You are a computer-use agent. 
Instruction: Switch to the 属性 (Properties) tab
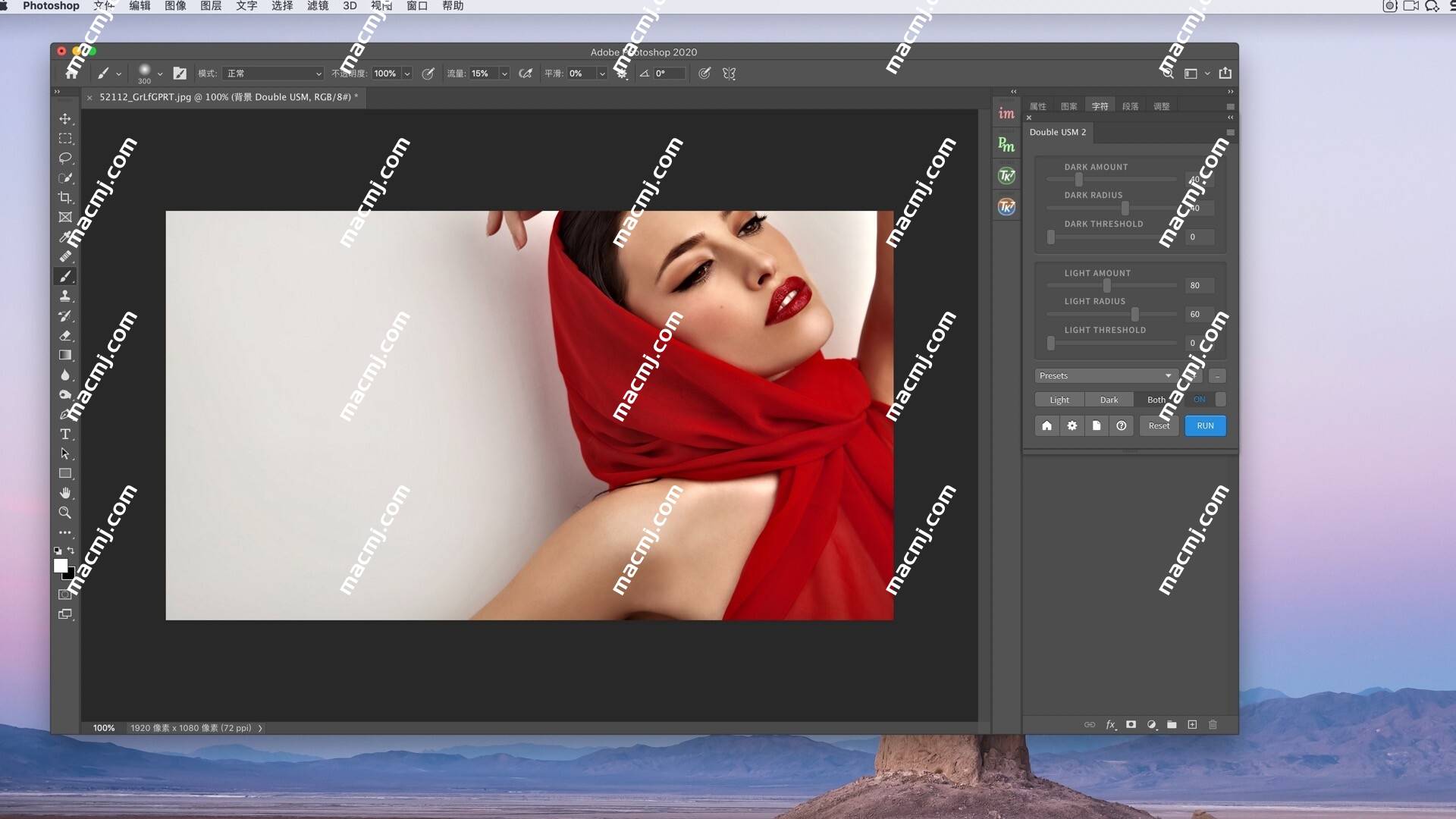1038,105
